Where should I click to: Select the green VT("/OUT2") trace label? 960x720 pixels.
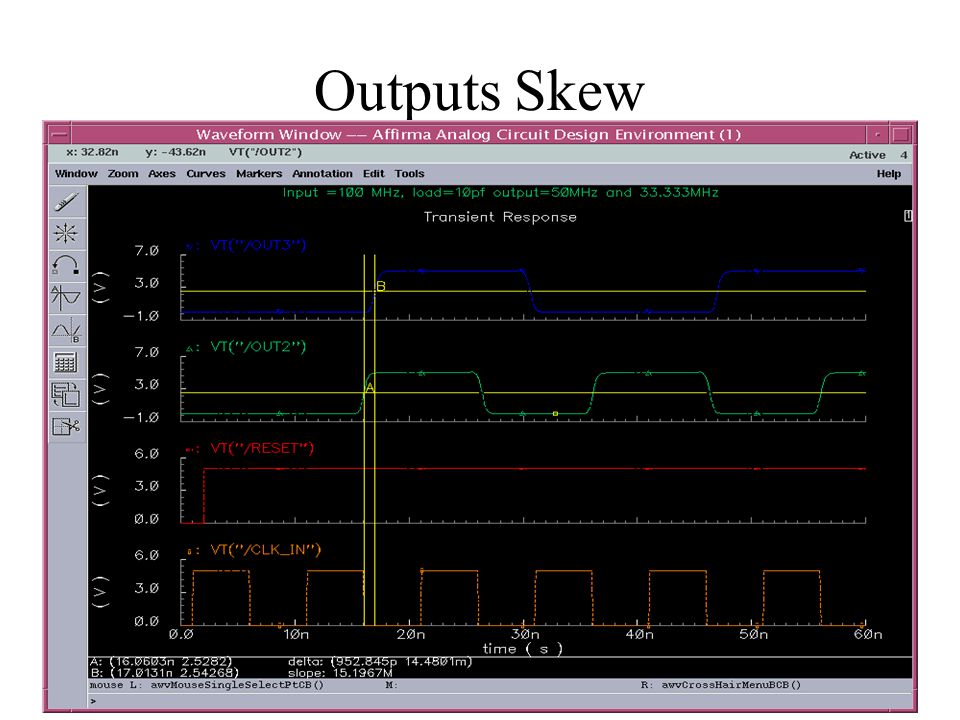(258, 347)
